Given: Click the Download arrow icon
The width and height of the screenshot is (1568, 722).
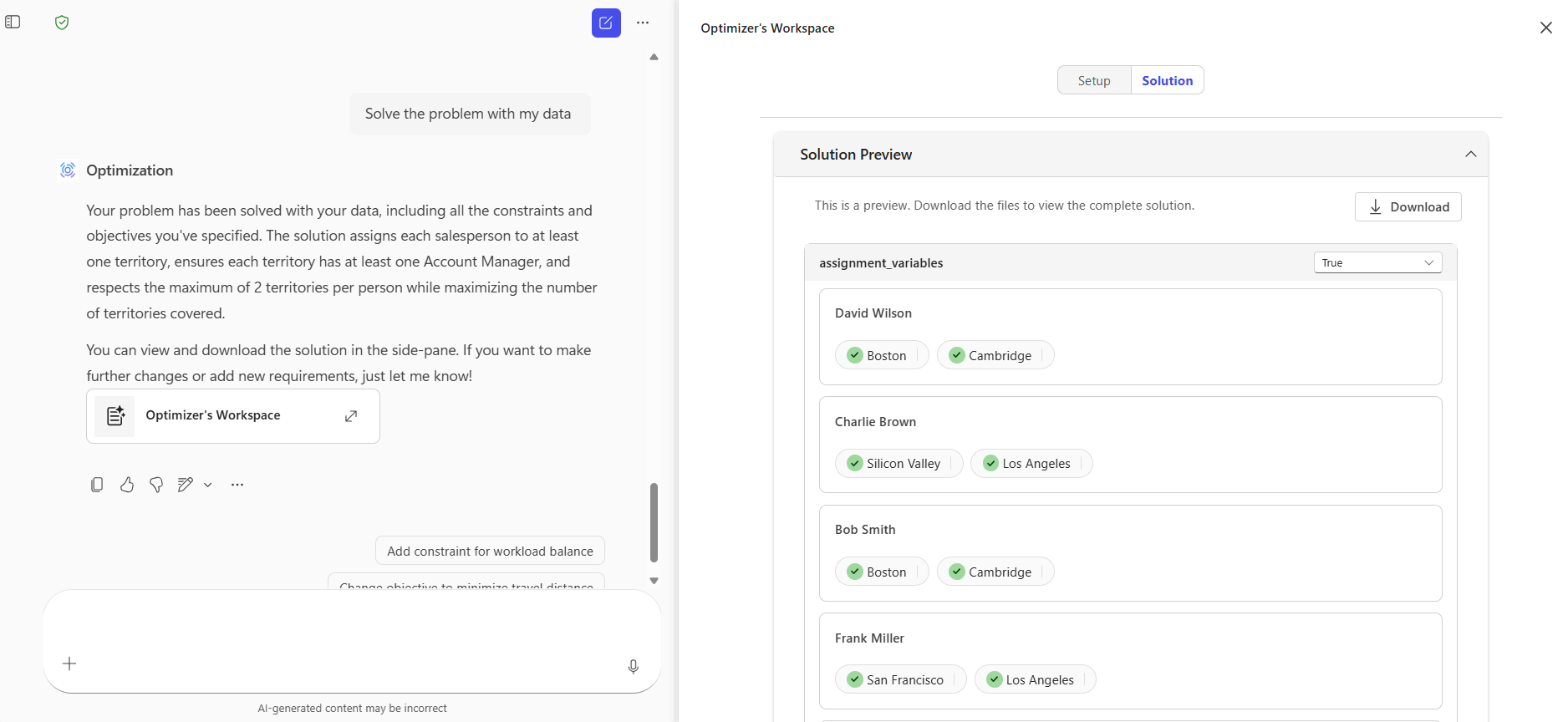Looking at the screenshot, I should 1376,207.
